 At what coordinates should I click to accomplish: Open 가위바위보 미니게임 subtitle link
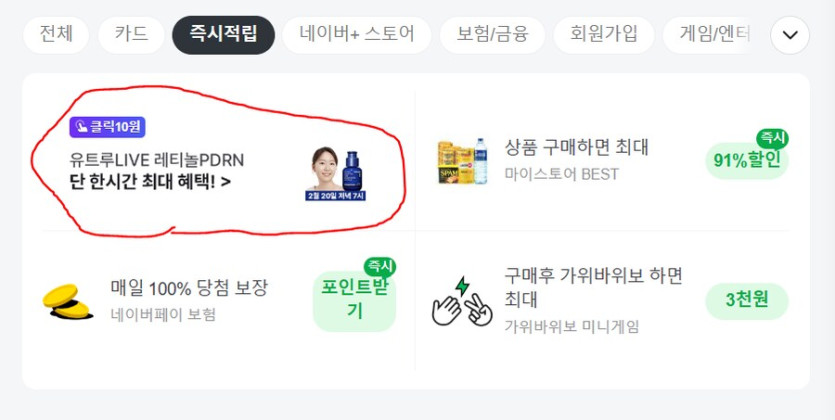coord(572,326)
